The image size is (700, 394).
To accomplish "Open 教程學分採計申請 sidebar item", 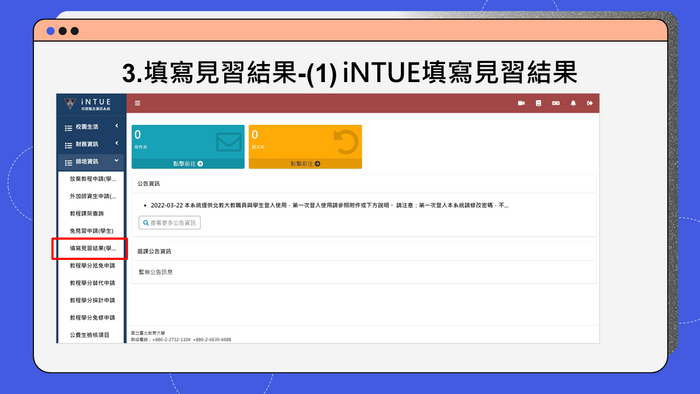I will [92, 300].
